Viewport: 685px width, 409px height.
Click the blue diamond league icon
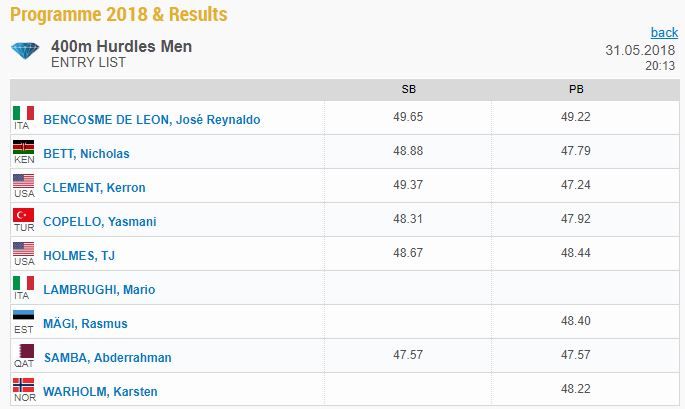[x=25, y=51]
